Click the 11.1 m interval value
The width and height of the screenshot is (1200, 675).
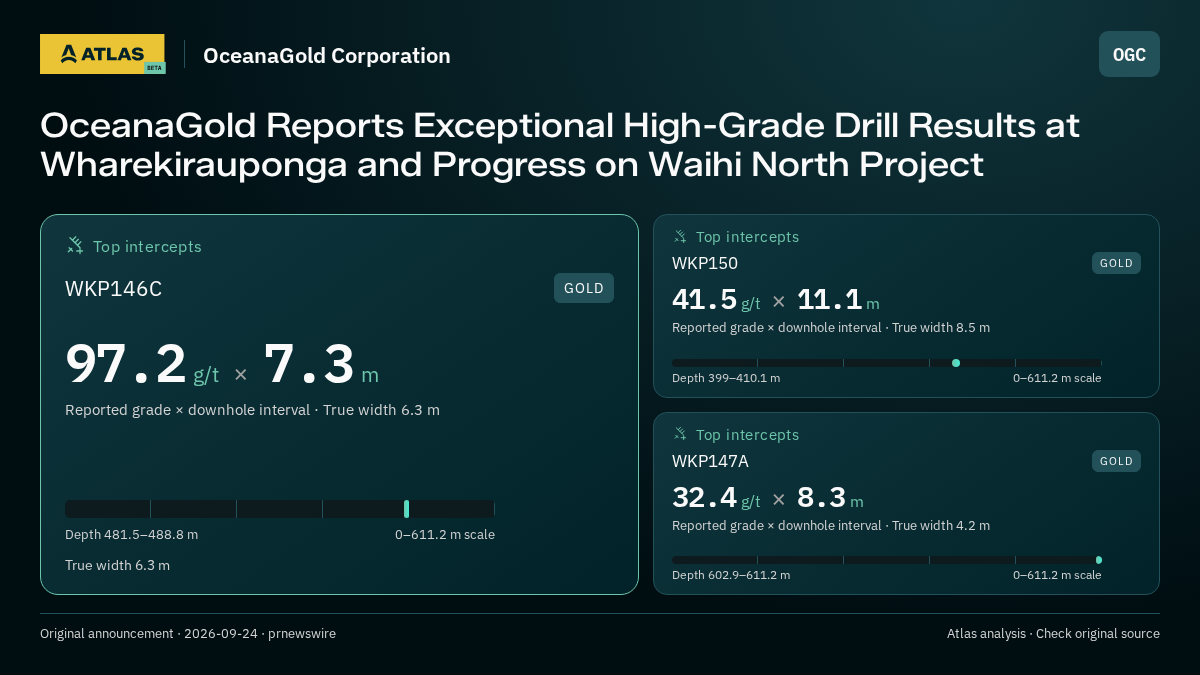(x=838, y=300)
